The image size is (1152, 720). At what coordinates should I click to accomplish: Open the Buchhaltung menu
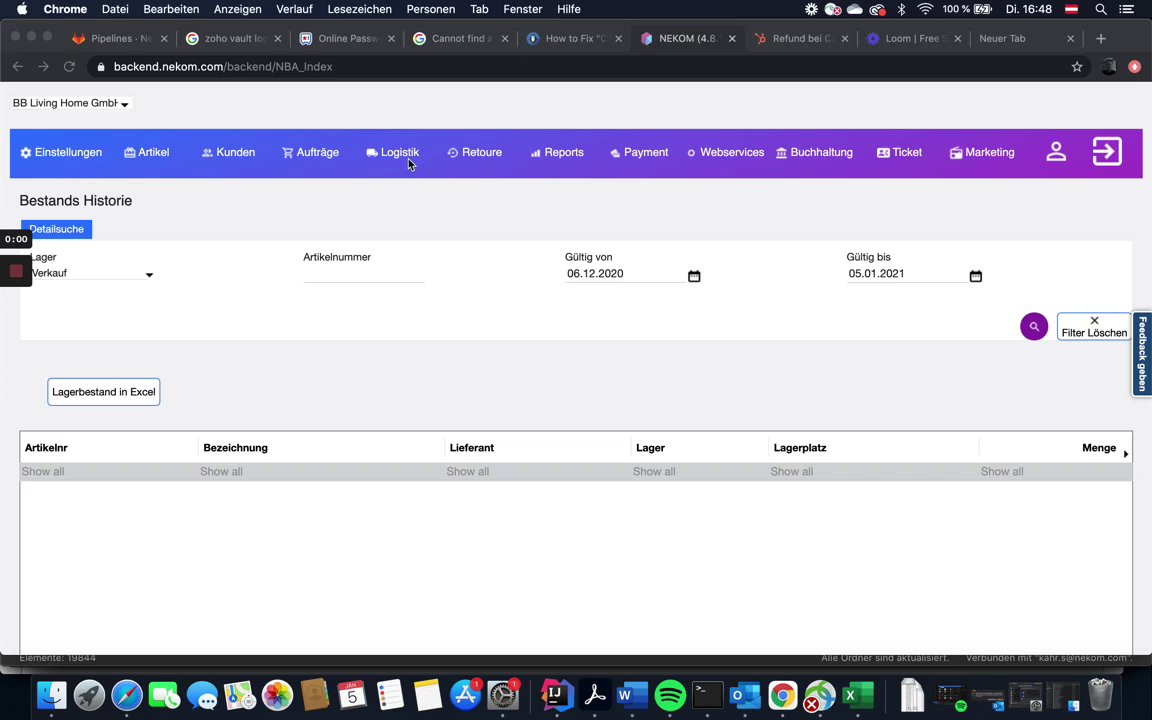coord(815,153)
